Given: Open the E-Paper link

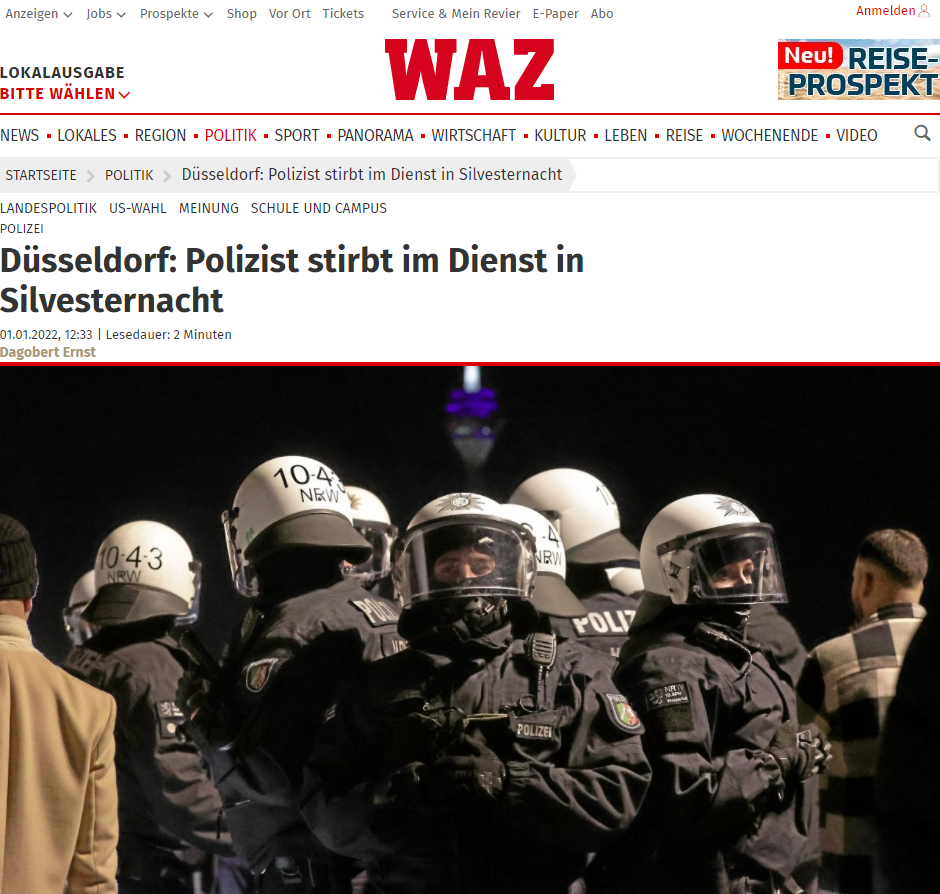Looking at the screenshot, I should coord(555,14).
